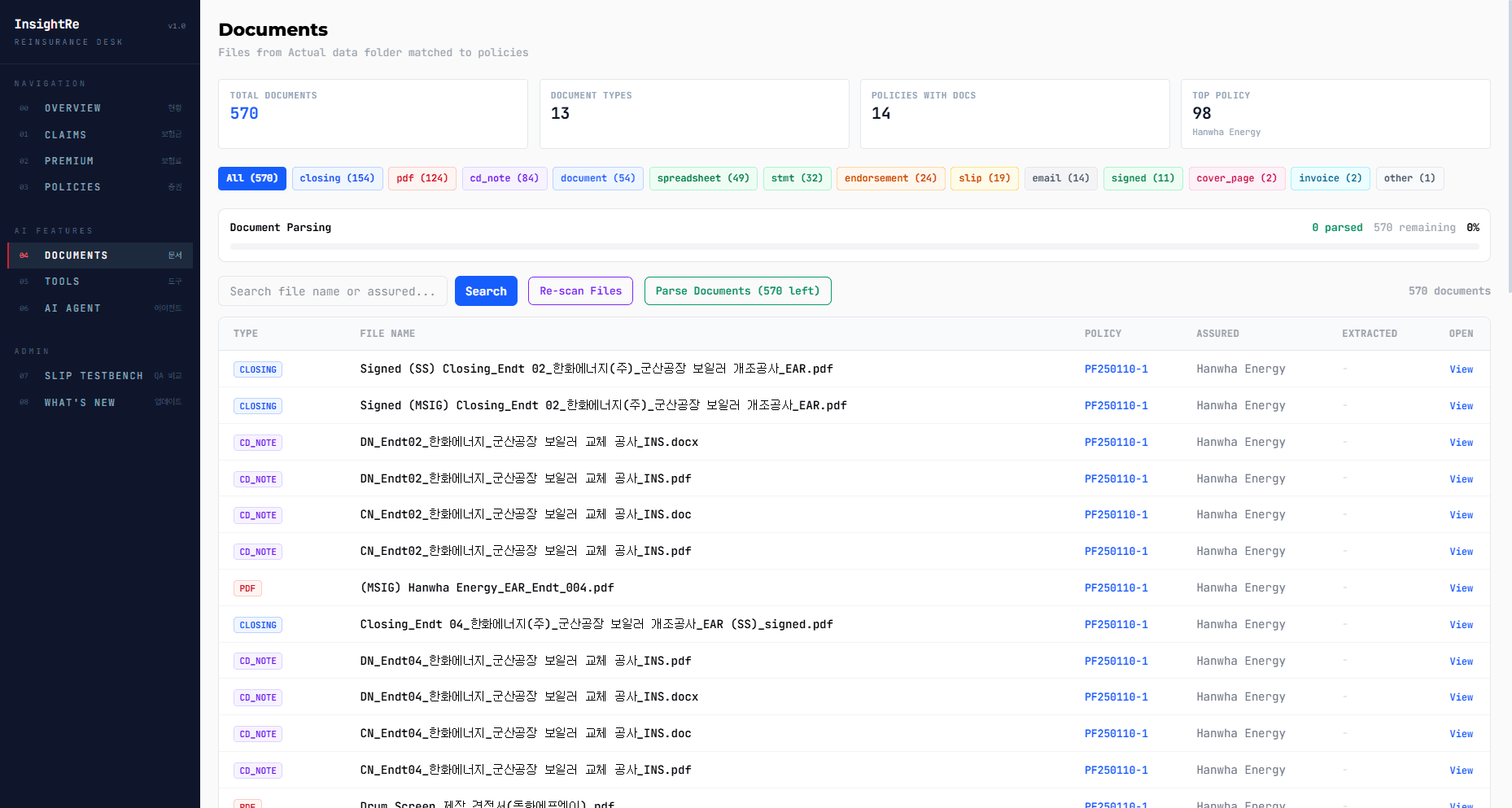This screenshot has height=808, width=1512.
Task: Open Tools under AI Features
Action: pos(100,282)
